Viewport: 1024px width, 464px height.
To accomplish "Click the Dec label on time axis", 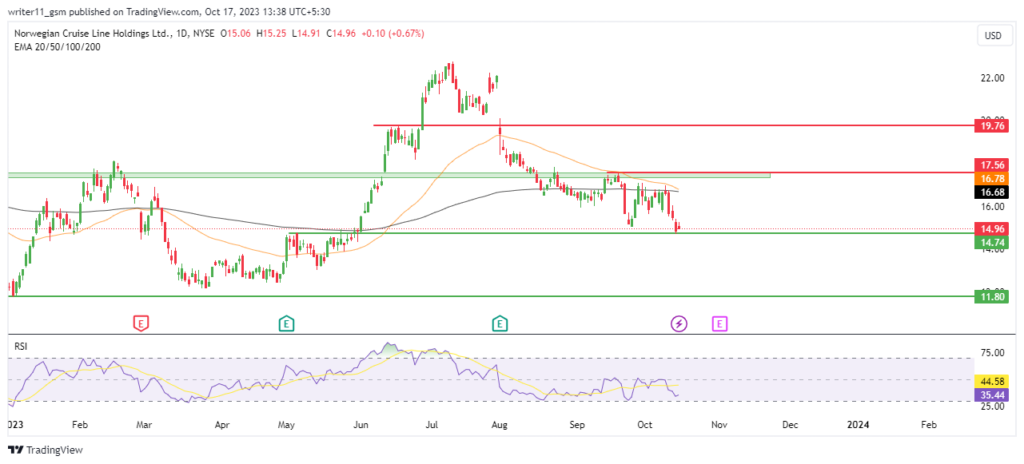I will 790,425.
